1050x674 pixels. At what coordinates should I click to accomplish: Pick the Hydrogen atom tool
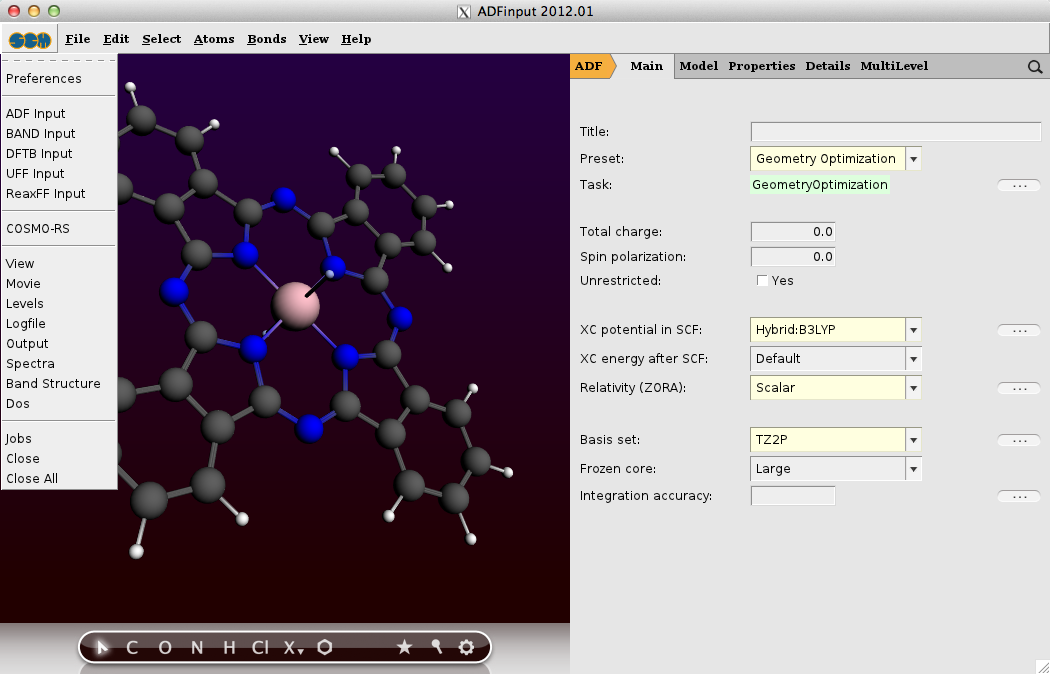[x=229, y=647]
